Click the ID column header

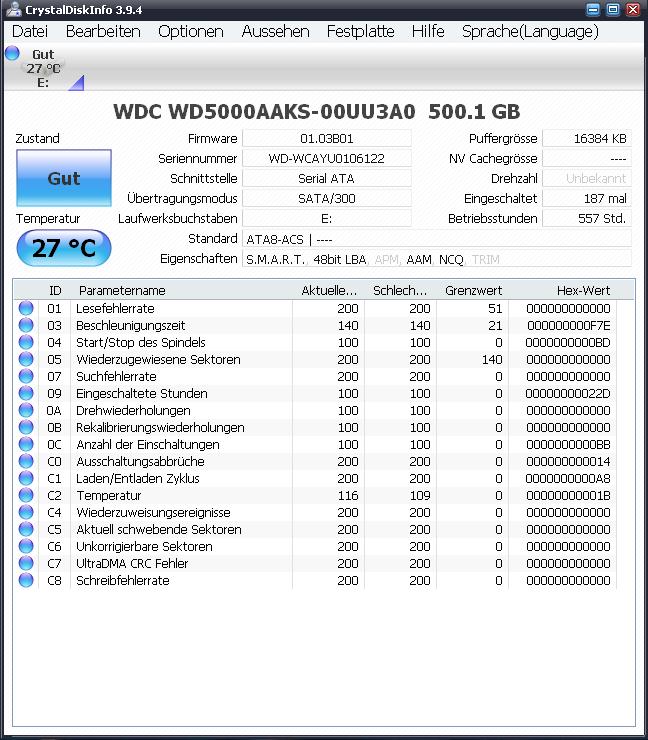coord(55,290)
